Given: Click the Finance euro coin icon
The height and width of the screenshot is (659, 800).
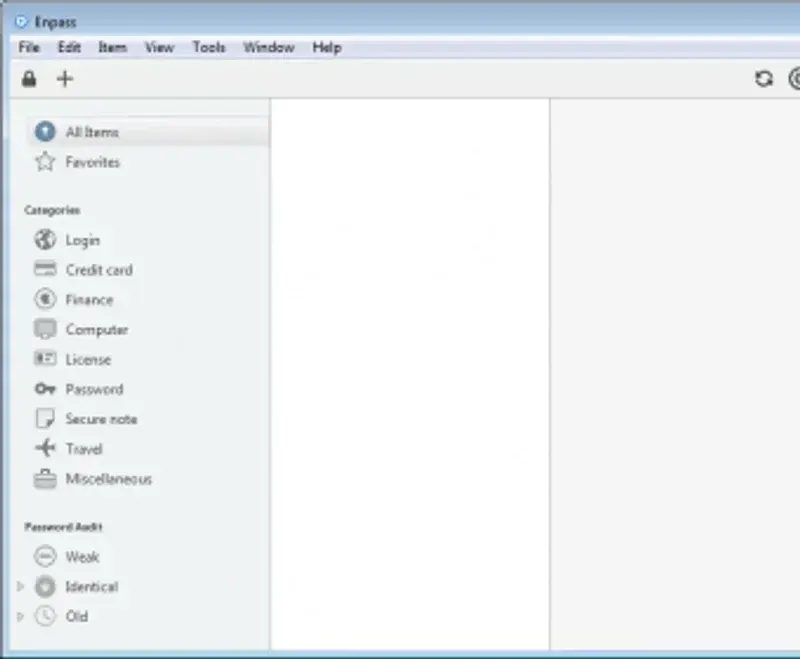Looking at the screenshot, I should 45,299.
